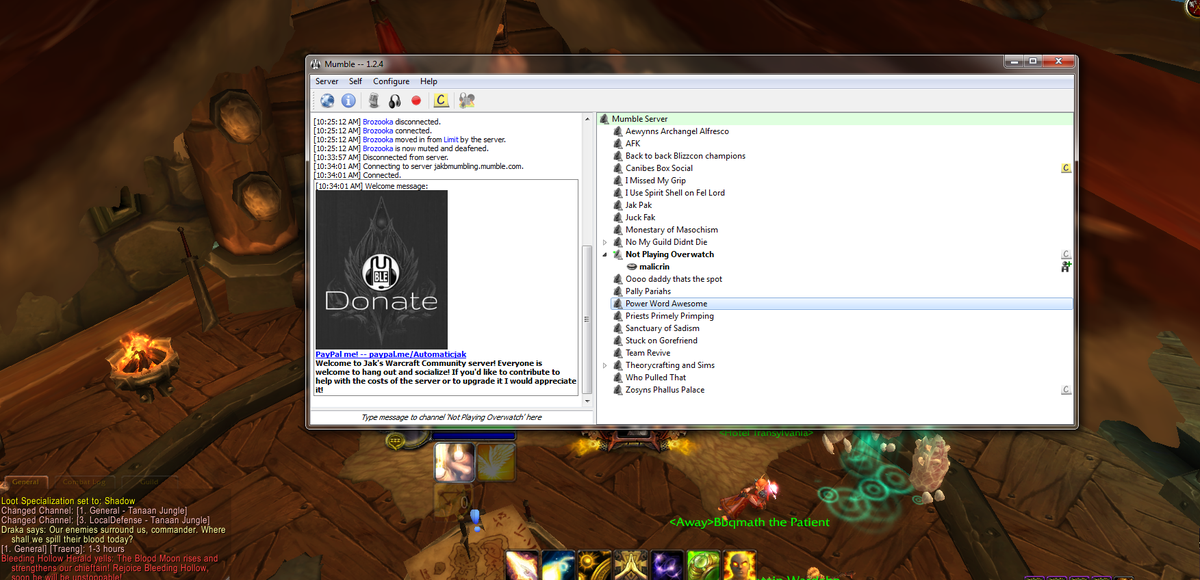The height and width of the screenshot is (580, 1200).
Task: Select the Priests Primely Primping channel
Action: point(670,316)
